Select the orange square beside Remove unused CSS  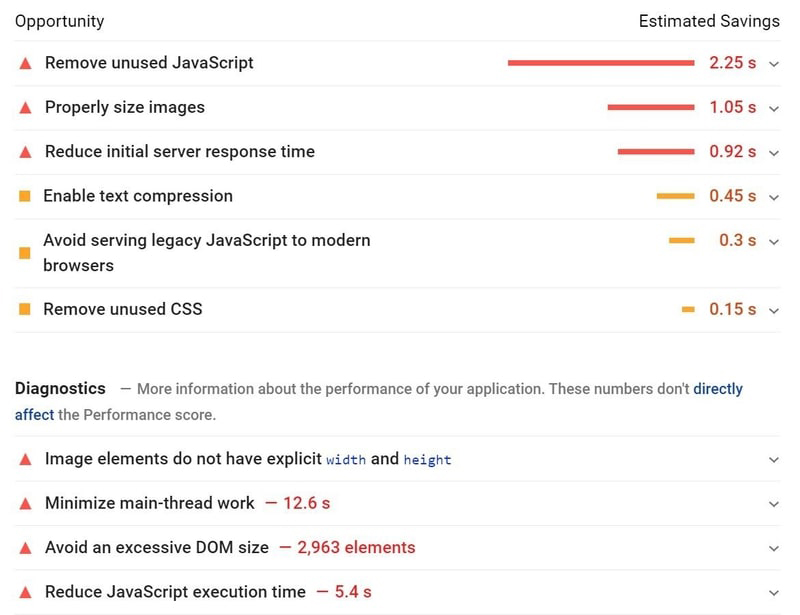pyautogui.click(x=24, y=309)
